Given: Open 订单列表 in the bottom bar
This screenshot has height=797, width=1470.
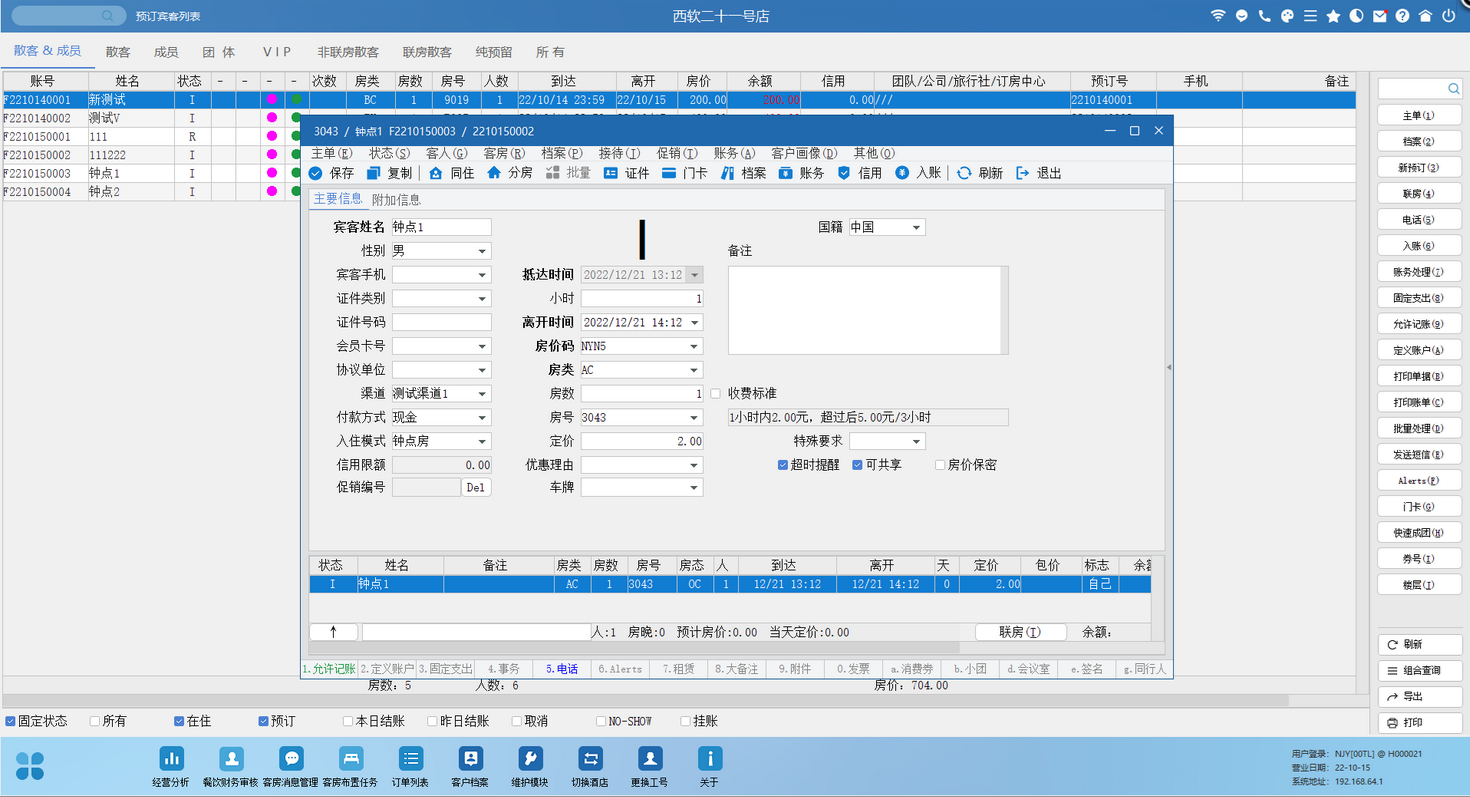Looking at the screenshot, I should click(x=411, y=759).
